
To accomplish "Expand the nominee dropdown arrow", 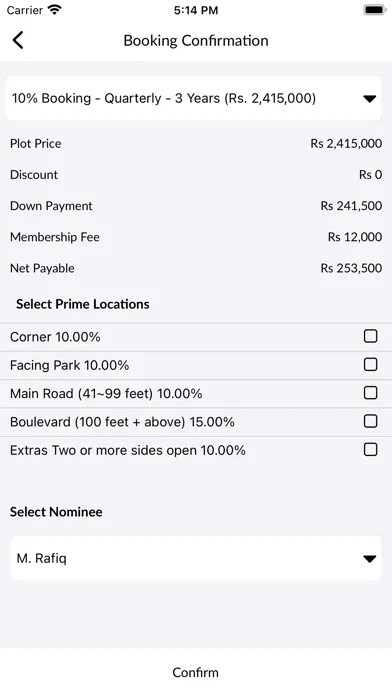I will click(x=369, y=559).
